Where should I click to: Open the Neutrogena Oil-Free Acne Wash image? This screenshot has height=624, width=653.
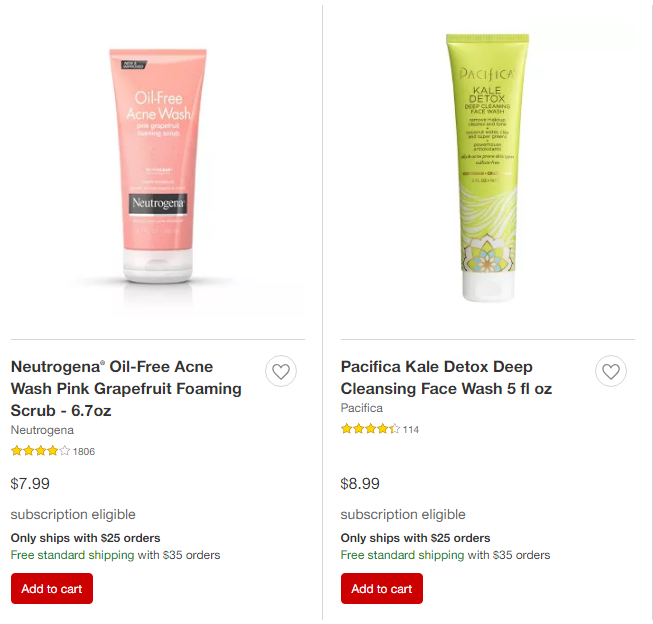(158, 167)
